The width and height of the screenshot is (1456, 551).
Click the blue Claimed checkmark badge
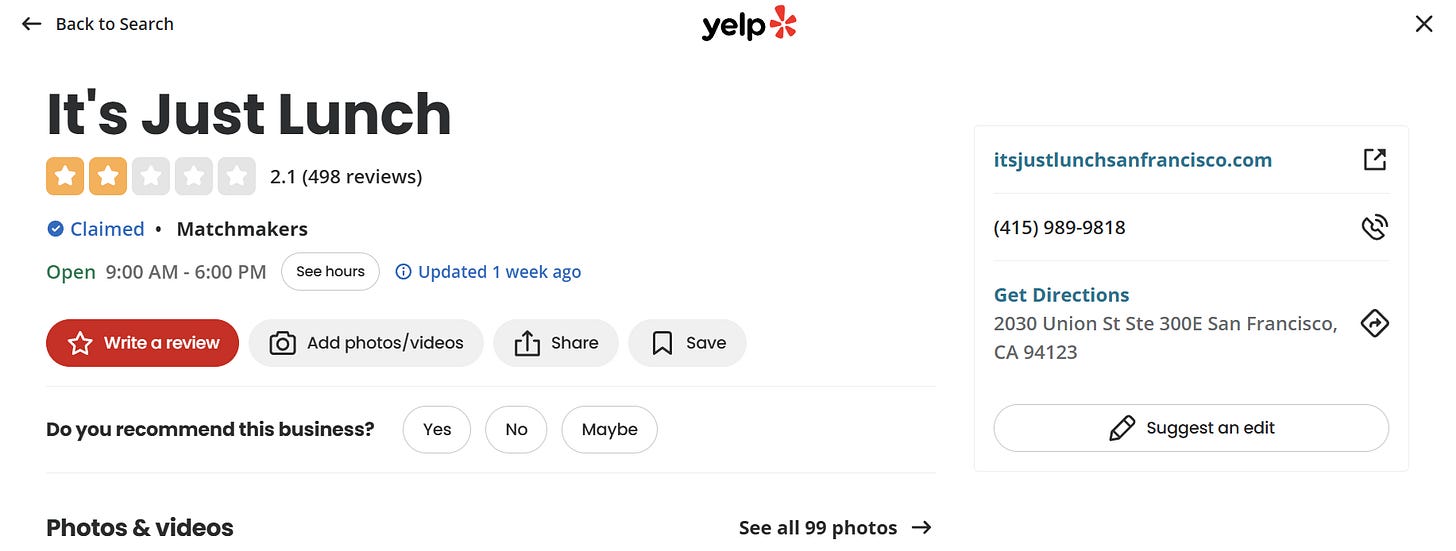coord(56,229)
